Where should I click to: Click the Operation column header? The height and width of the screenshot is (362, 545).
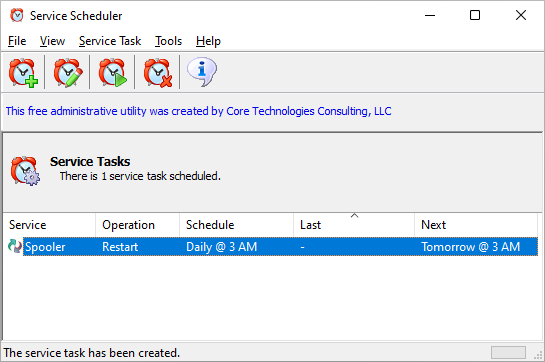pyautogui.click(x=137, y=225)
